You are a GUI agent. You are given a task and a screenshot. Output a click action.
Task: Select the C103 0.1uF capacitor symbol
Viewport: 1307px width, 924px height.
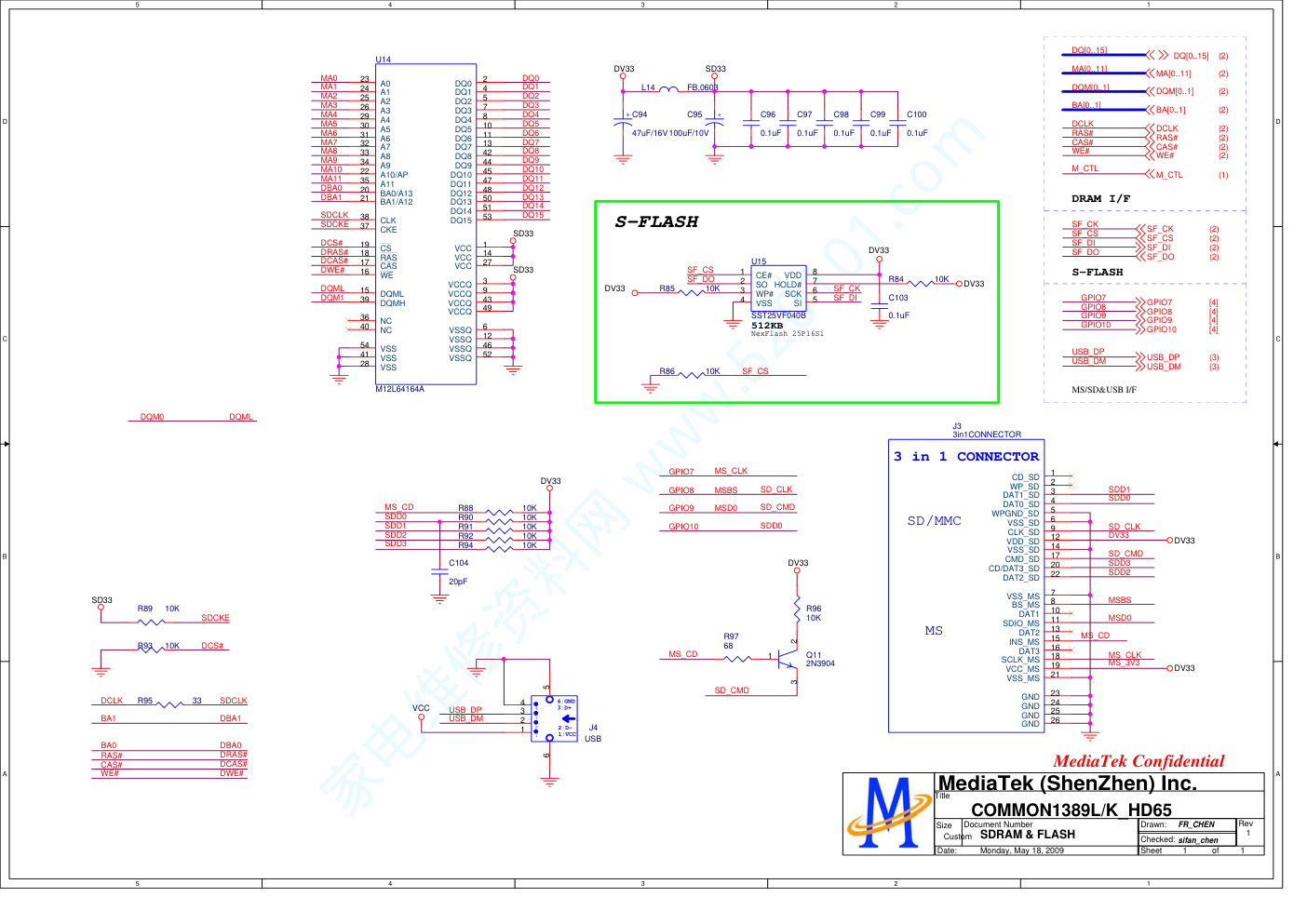879,308
